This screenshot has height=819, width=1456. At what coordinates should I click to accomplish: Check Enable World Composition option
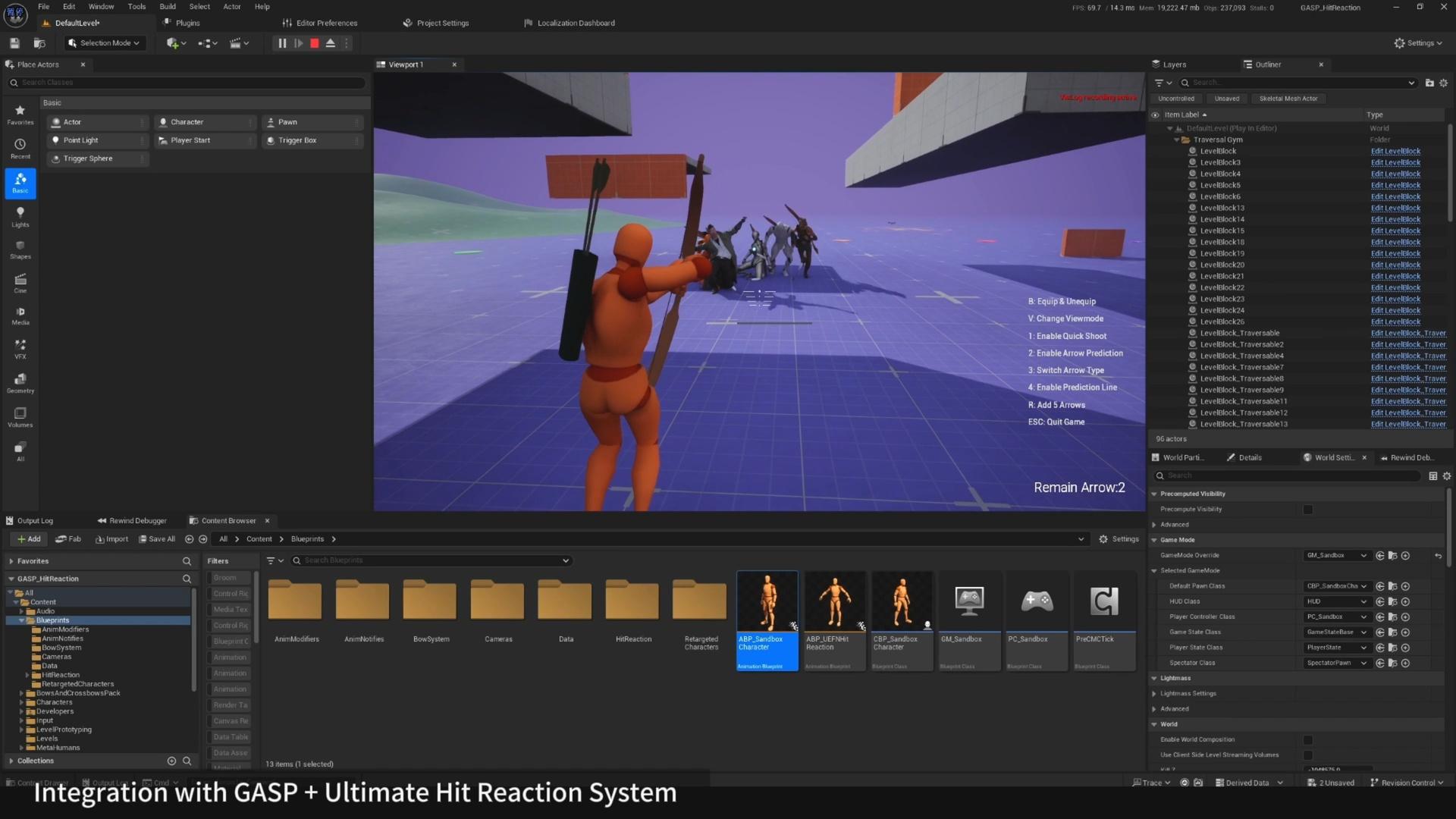click(x=1308, y=740)
